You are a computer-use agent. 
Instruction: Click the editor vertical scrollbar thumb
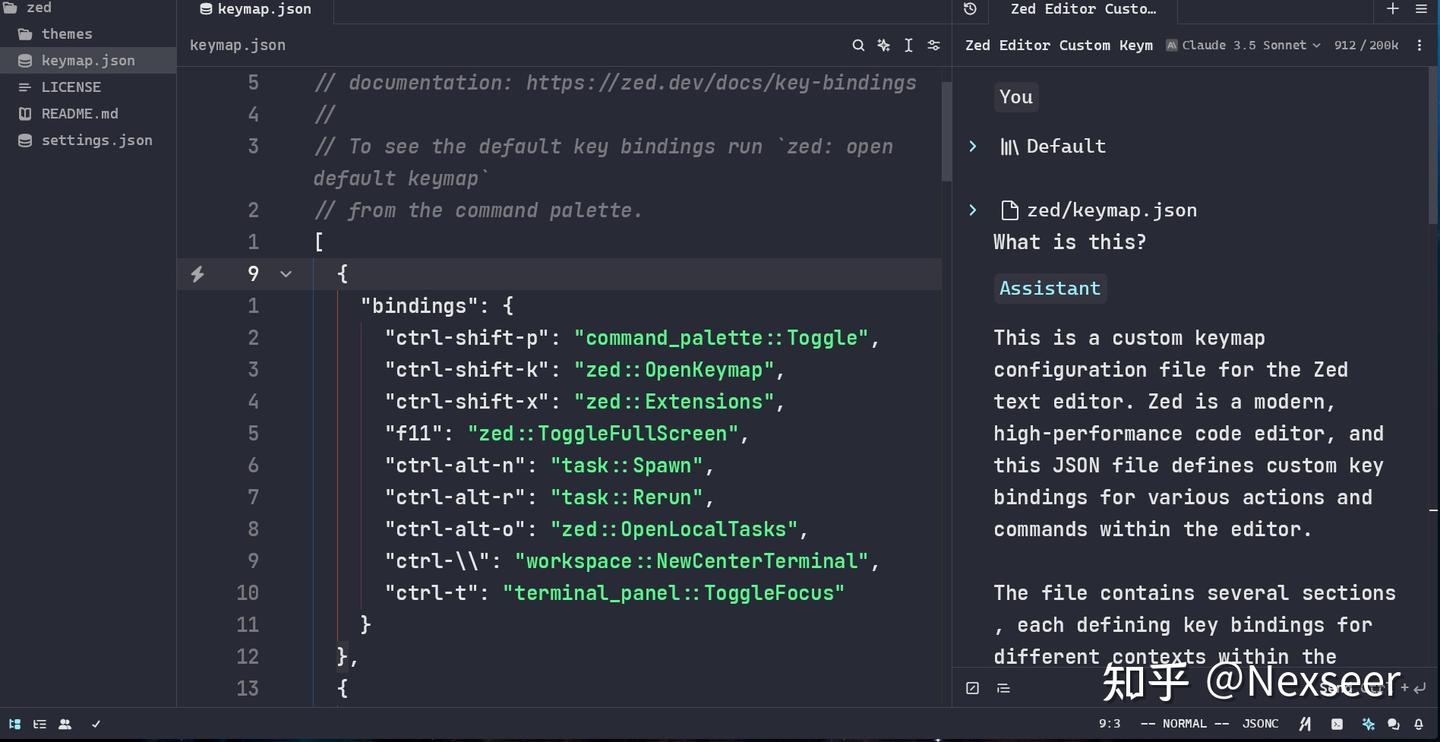pos(946,130)
